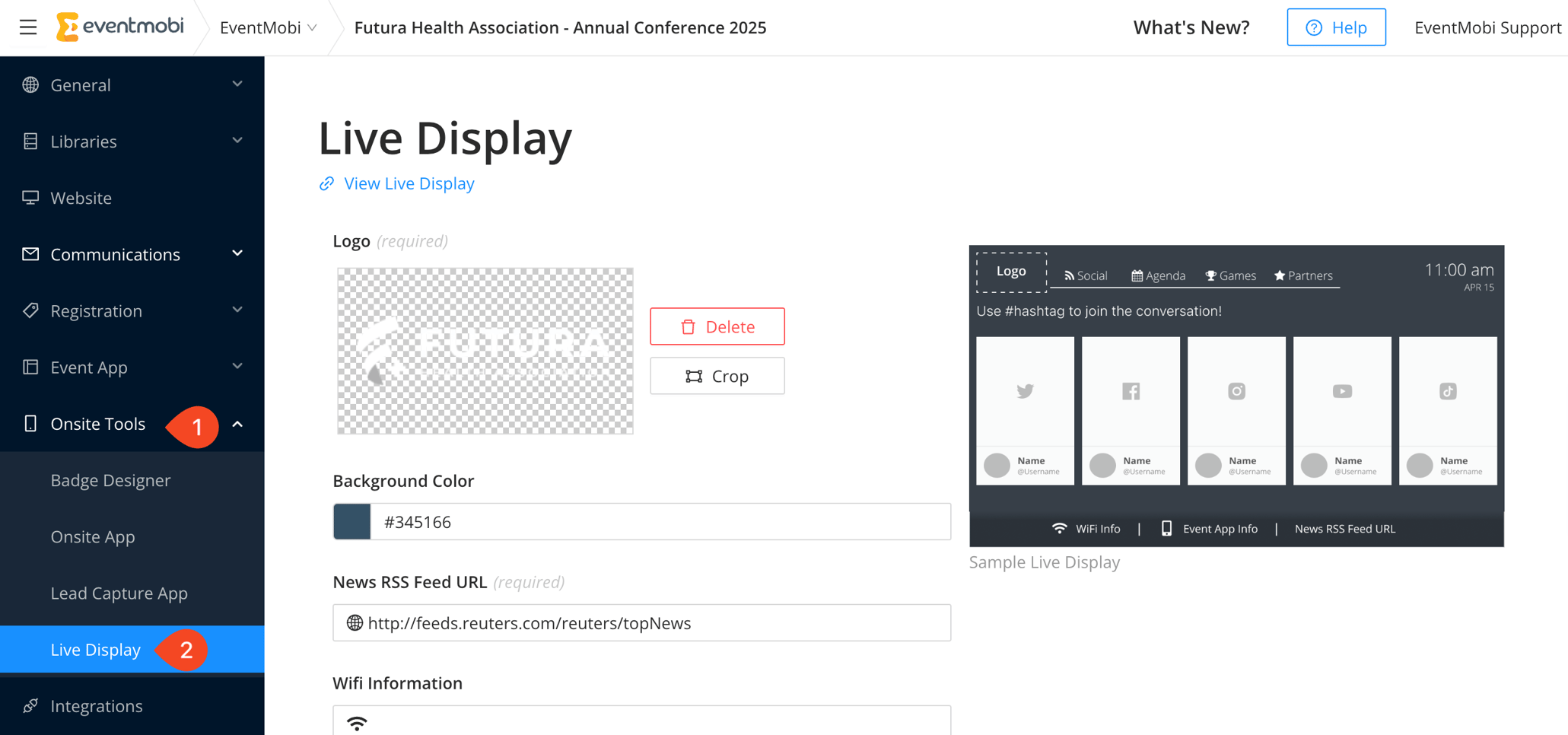Collapse the Onsite Tools section chevron
Viewport: 1568px width, 735px height.
237,424
